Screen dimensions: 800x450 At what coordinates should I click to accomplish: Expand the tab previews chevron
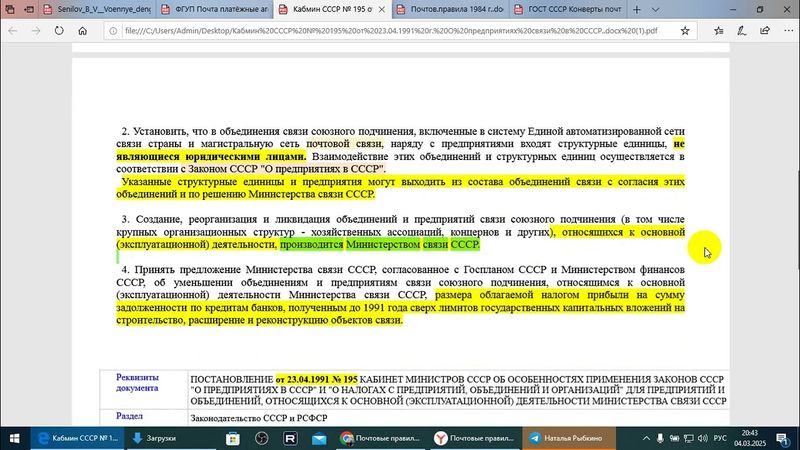pyautogui.click(x=656, y=9)
